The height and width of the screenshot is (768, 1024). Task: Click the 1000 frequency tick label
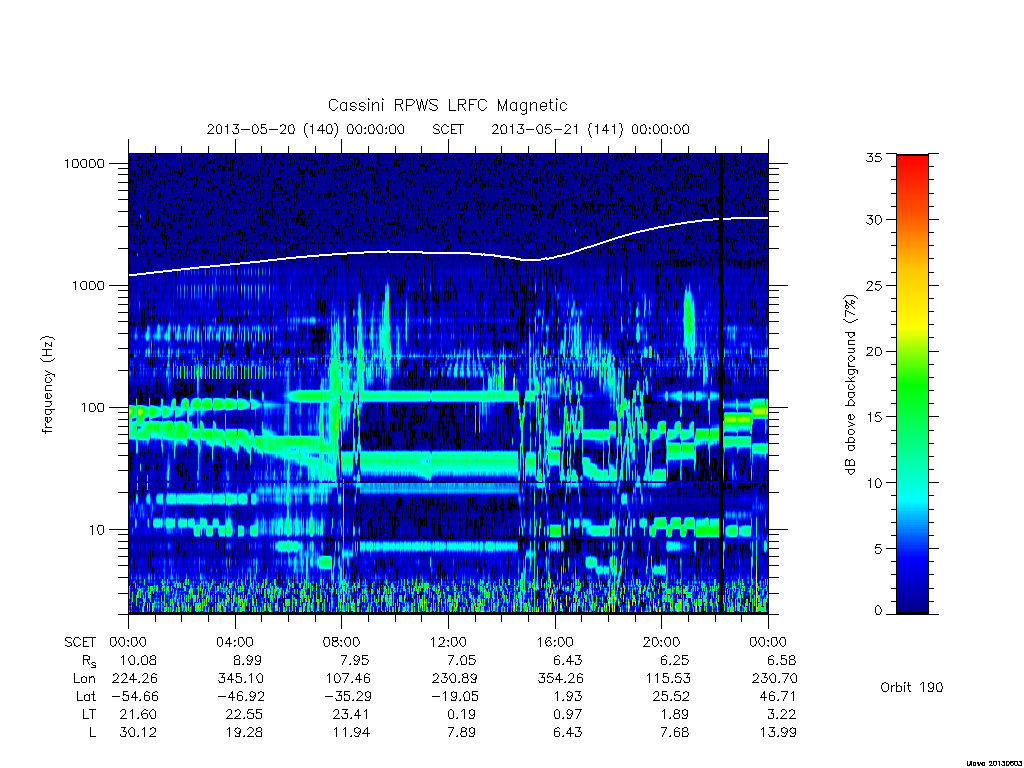[88, 285]
